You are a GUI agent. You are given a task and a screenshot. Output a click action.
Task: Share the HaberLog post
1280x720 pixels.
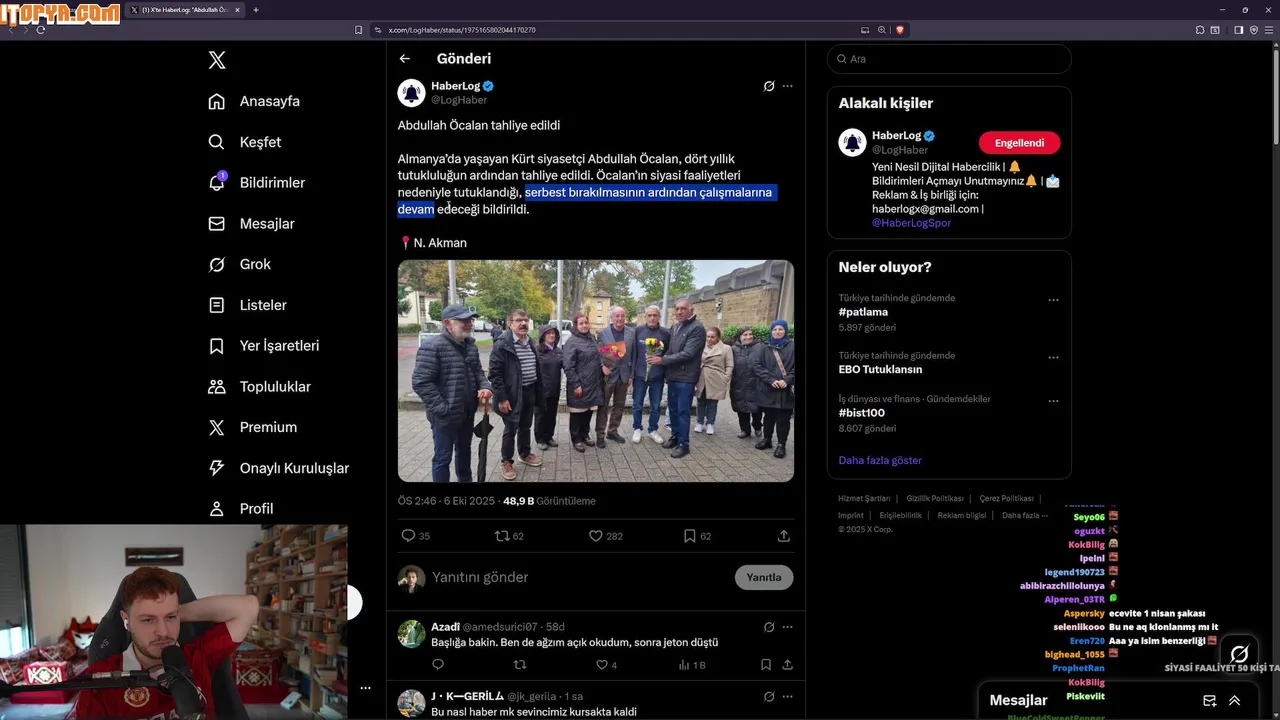click(x=784, y=536)
